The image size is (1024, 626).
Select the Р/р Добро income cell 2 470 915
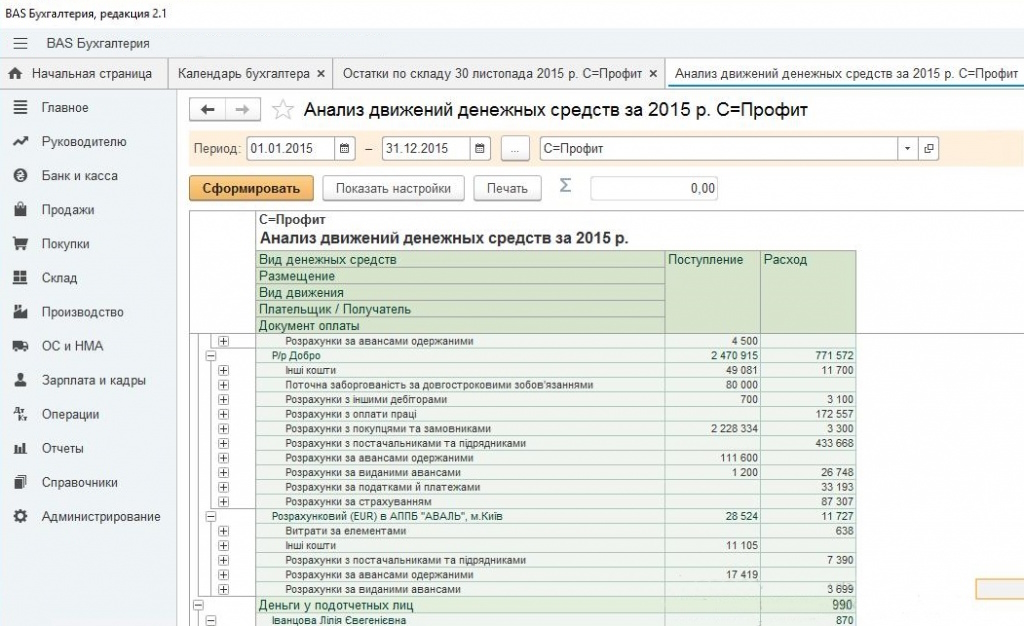pos(712,356)
